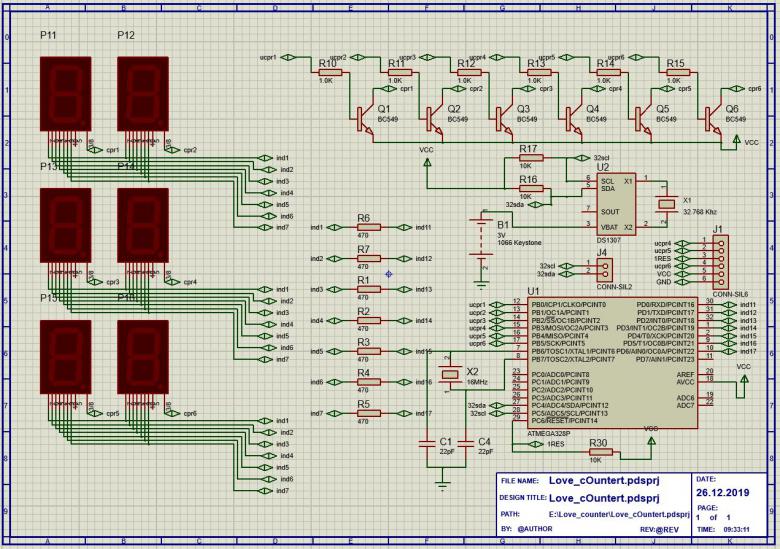Select resistor R6 470 ohm
780x549 pixels.
pyautogui.click(x=369, y=227)
